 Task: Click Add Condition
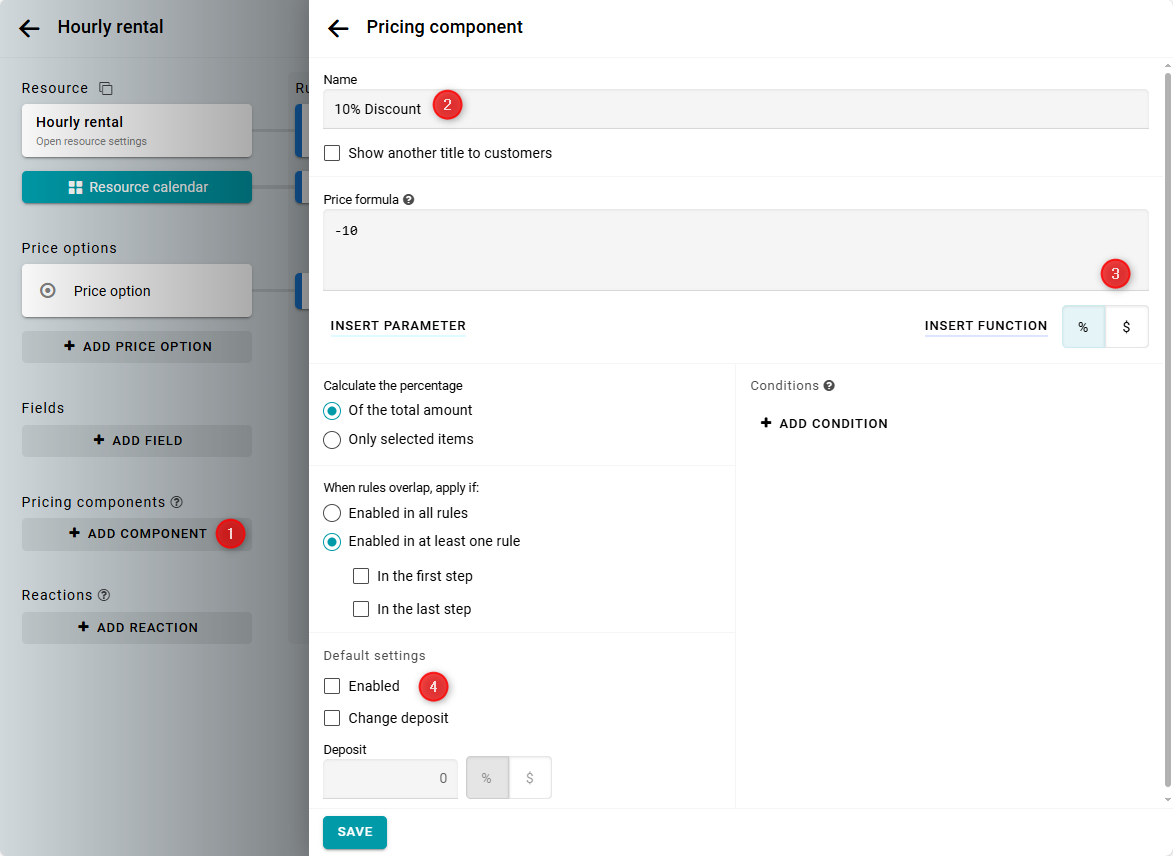point(824,424)
